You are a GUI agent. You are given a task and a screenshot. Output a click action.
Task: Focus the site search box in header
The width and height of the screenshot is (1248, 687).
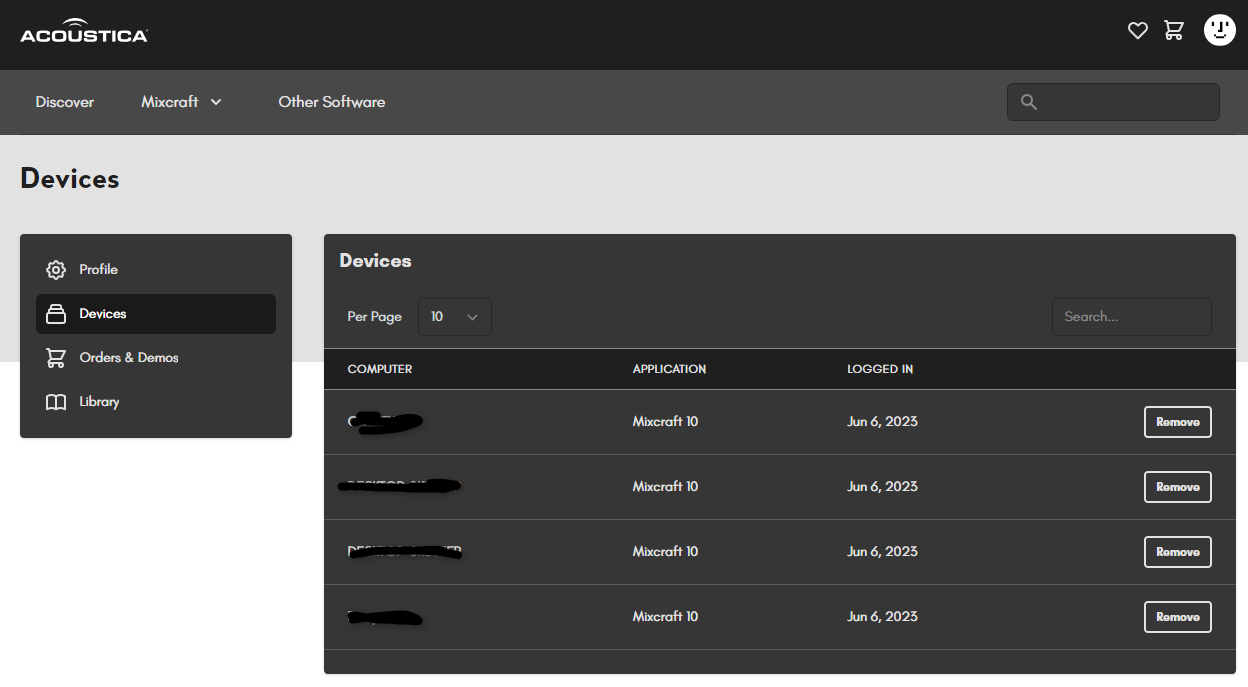pos(1113,102)
